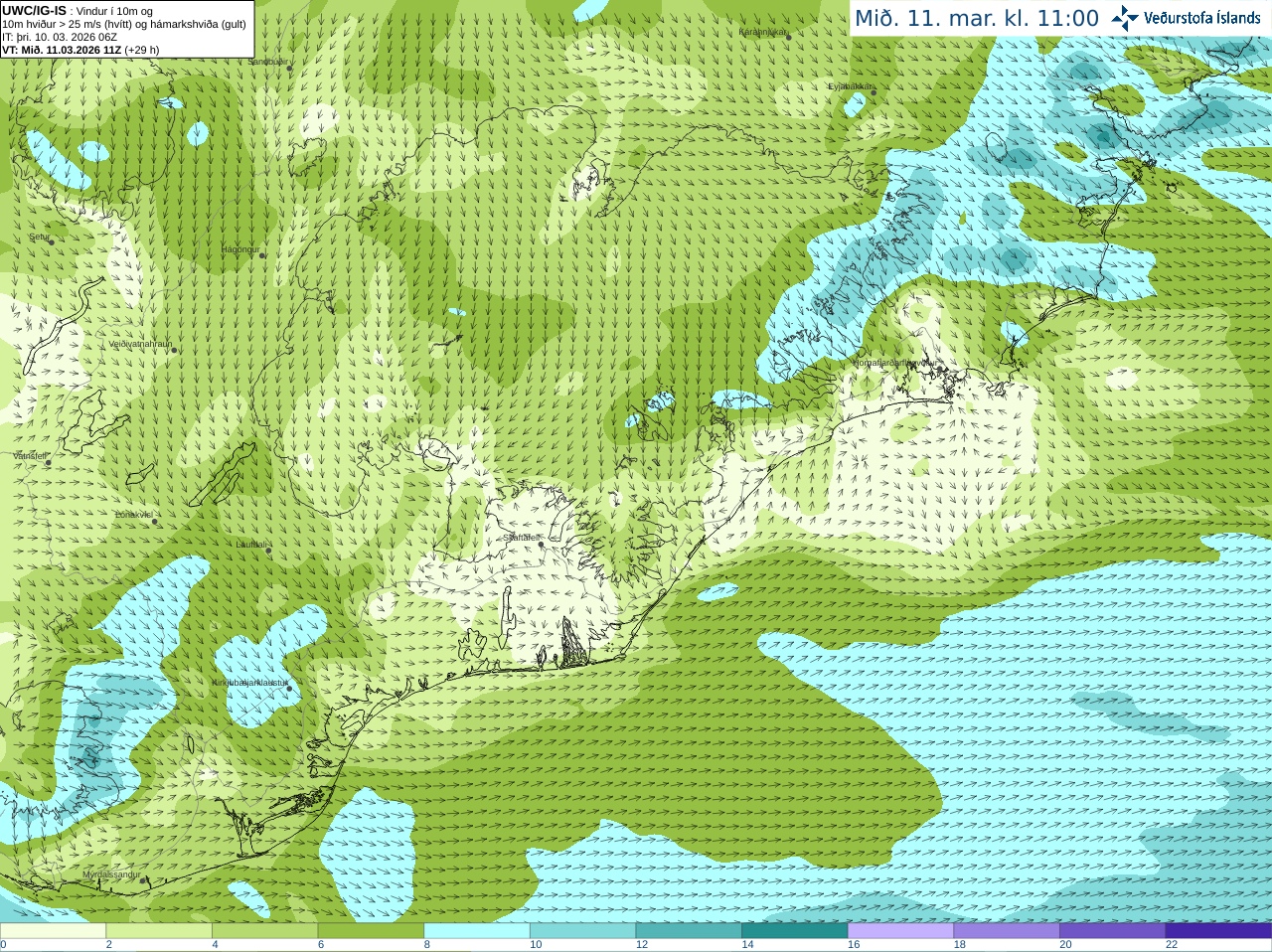
Task: Select the Lónakvísl station label
Action: pyautogui.click(x=133, y=514)
